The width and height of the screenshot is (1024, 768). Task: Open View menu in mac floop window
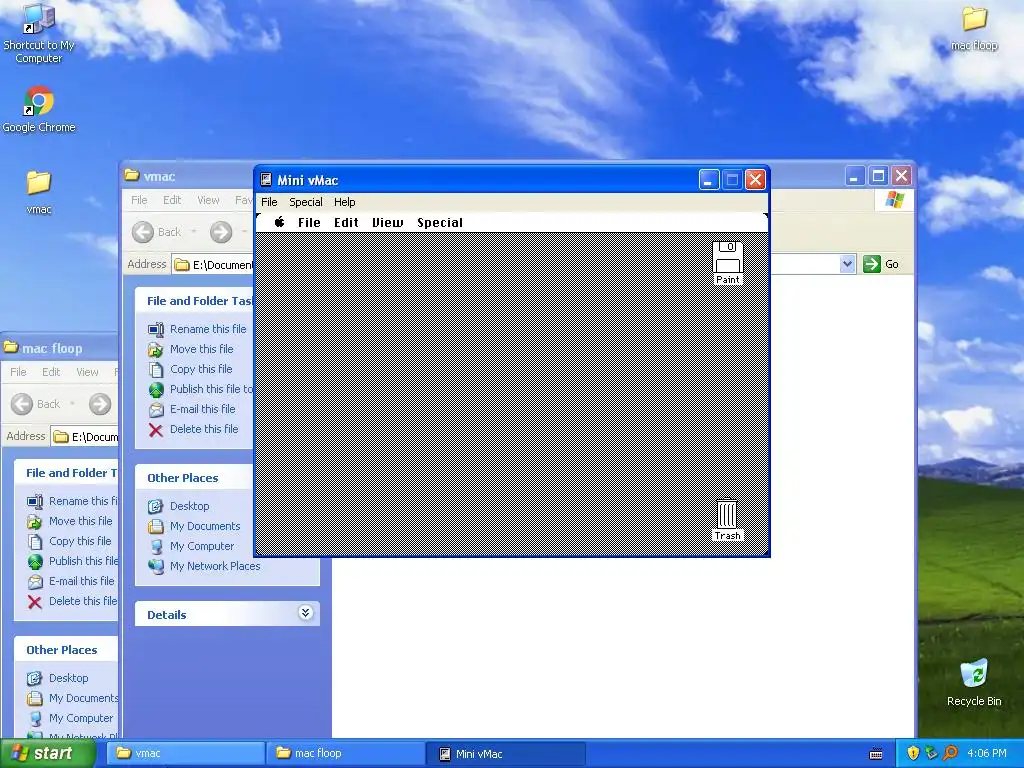pyautogui.click(x=88, y=372)
